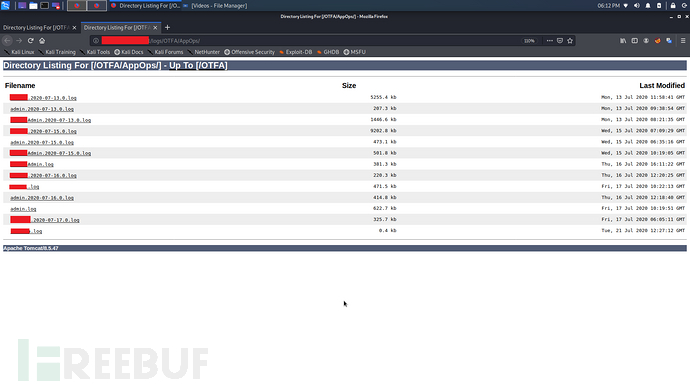Switch to Videos File Manager taskbar window
Viewport: 690px width, 388px height.
(x=215, y=6)
